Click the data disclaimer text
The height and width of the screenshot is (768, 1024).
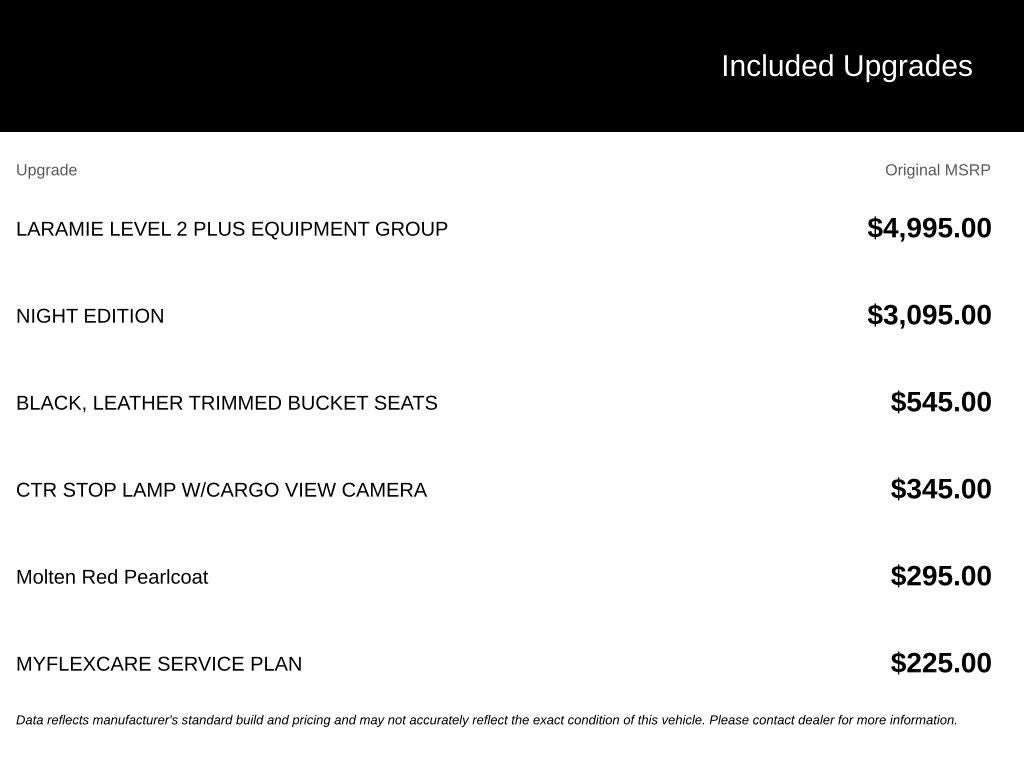(487, 720)
